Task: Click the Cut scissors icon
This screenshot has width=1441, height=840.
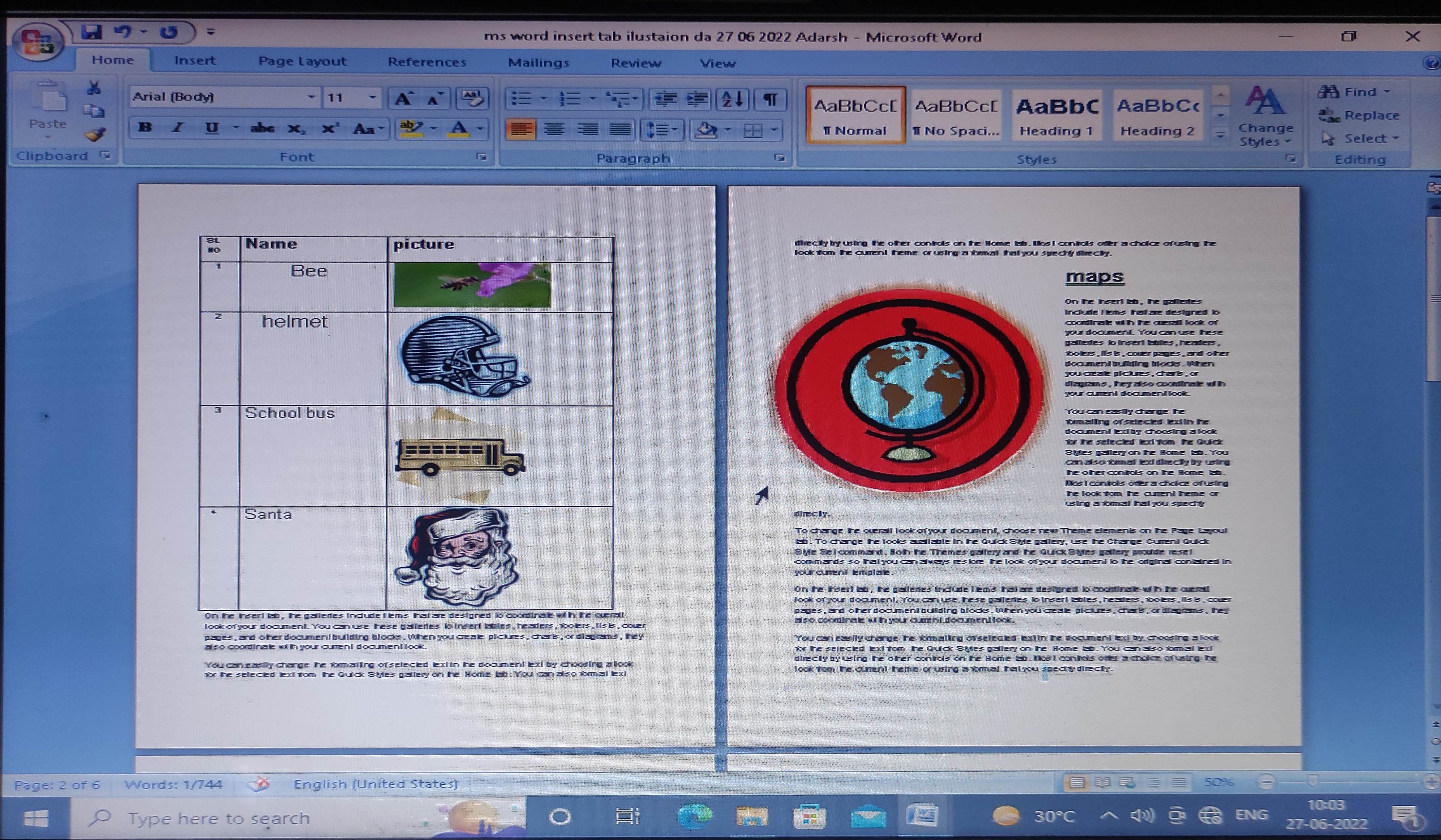Action: (x=94, y=88)
